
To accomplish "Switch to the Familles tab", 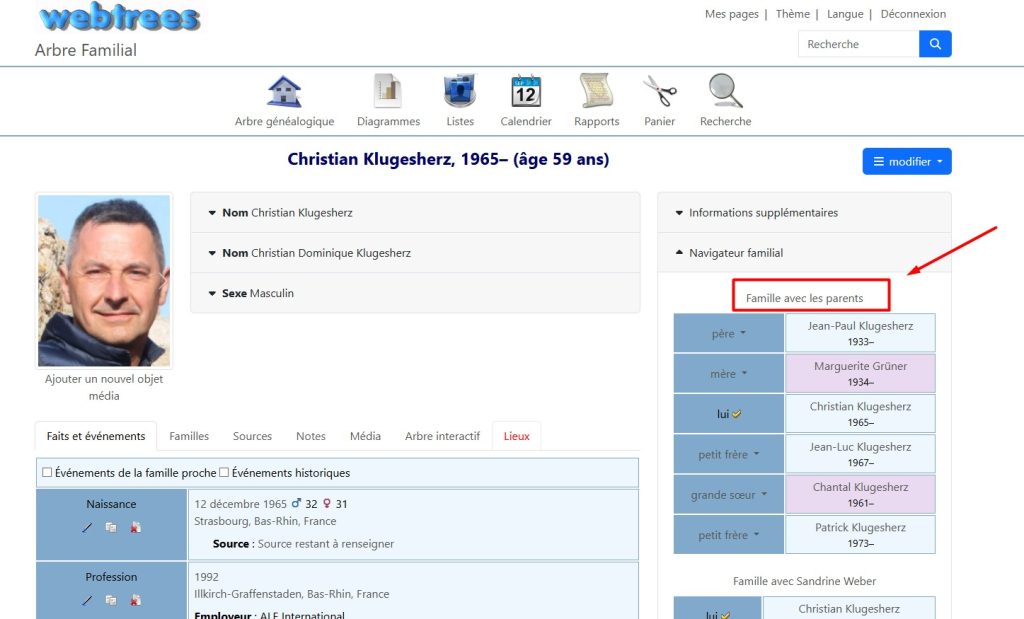I will point(189,436).
